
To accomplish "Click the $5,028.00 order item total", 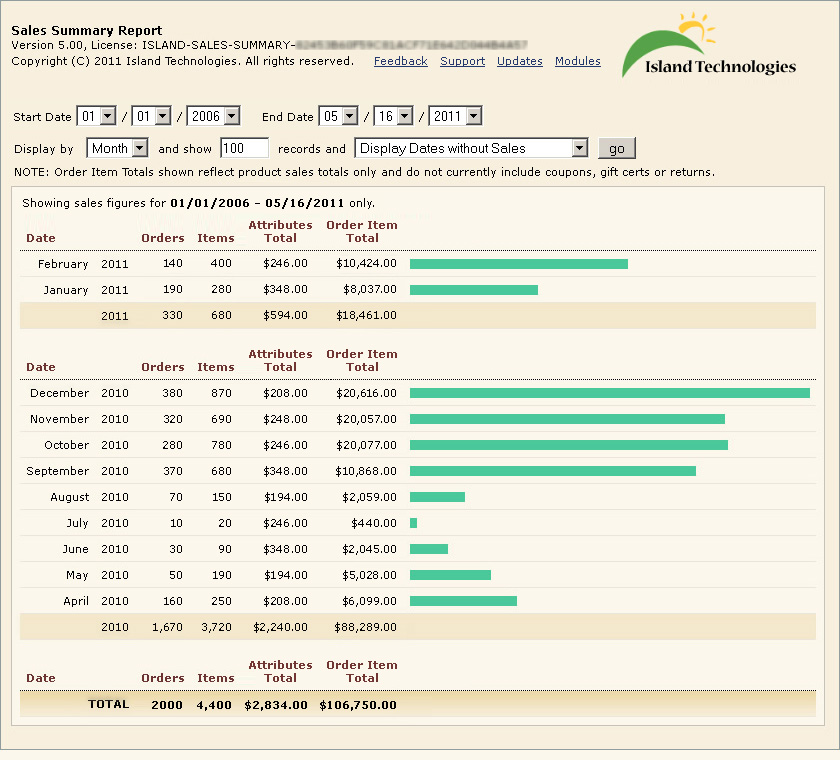I will tap(369, 575).
